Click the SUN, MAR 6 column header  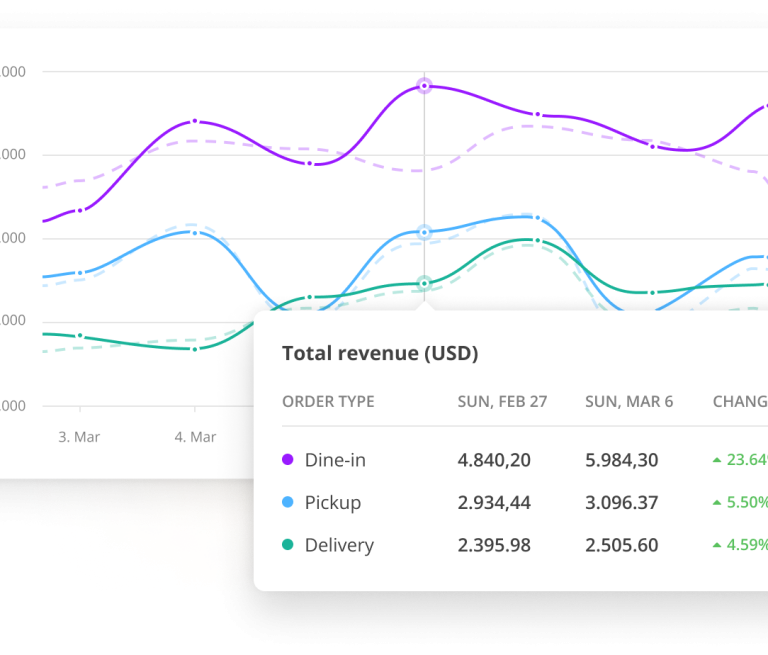629,402
